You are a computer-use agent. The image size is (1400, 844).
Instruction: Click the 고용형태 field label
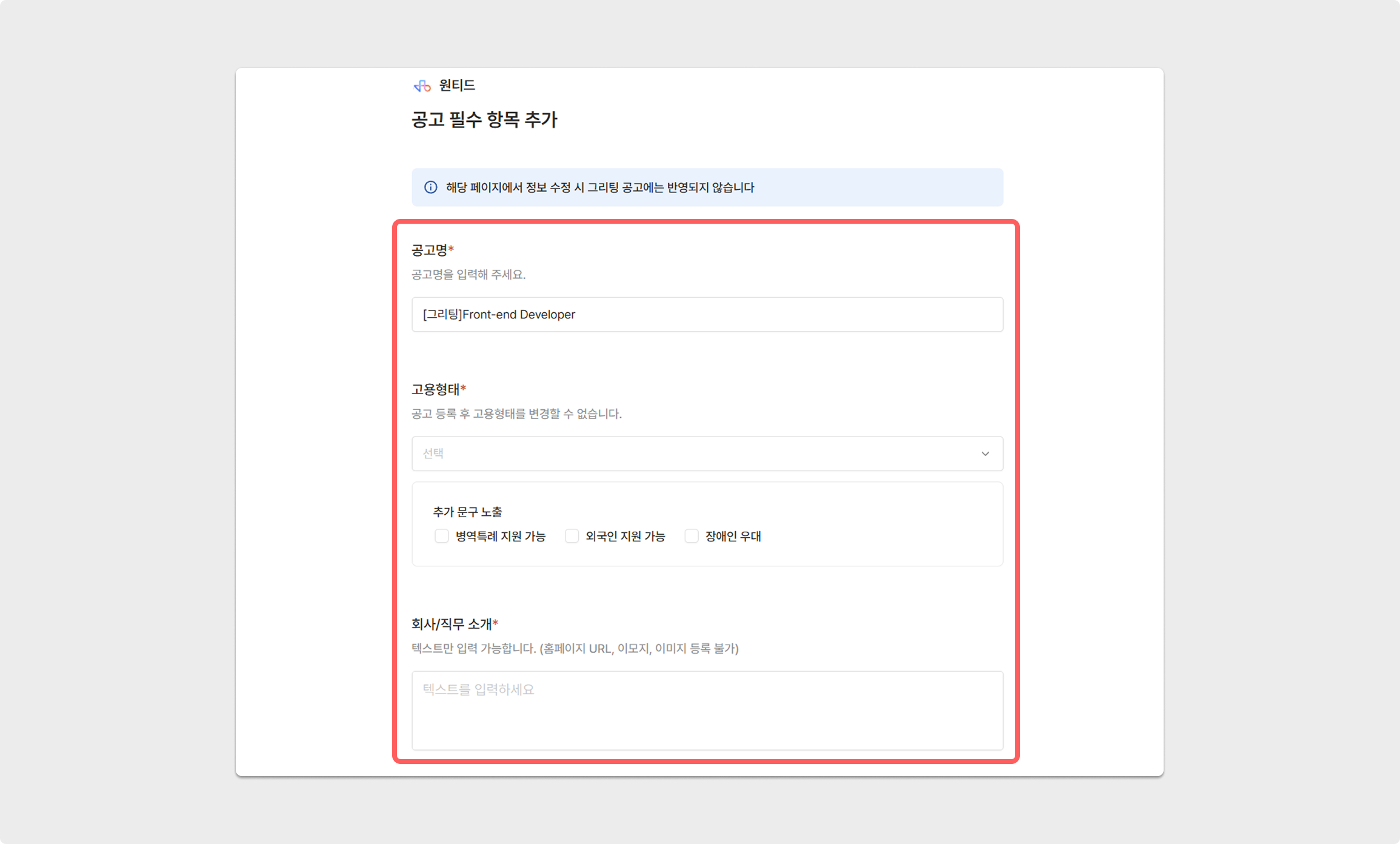click(435, 389)
